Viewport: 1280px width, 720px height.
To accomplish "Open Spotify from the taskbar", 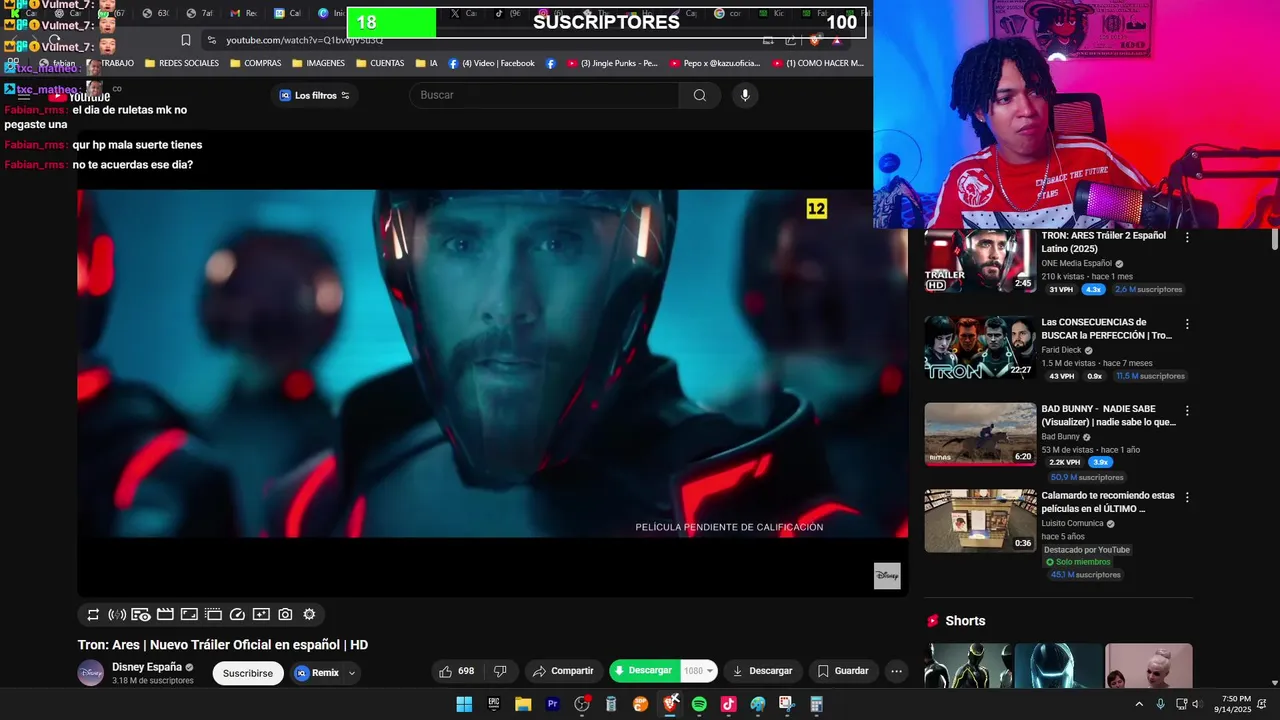I will pyautogui.click(x=699, y=704).
